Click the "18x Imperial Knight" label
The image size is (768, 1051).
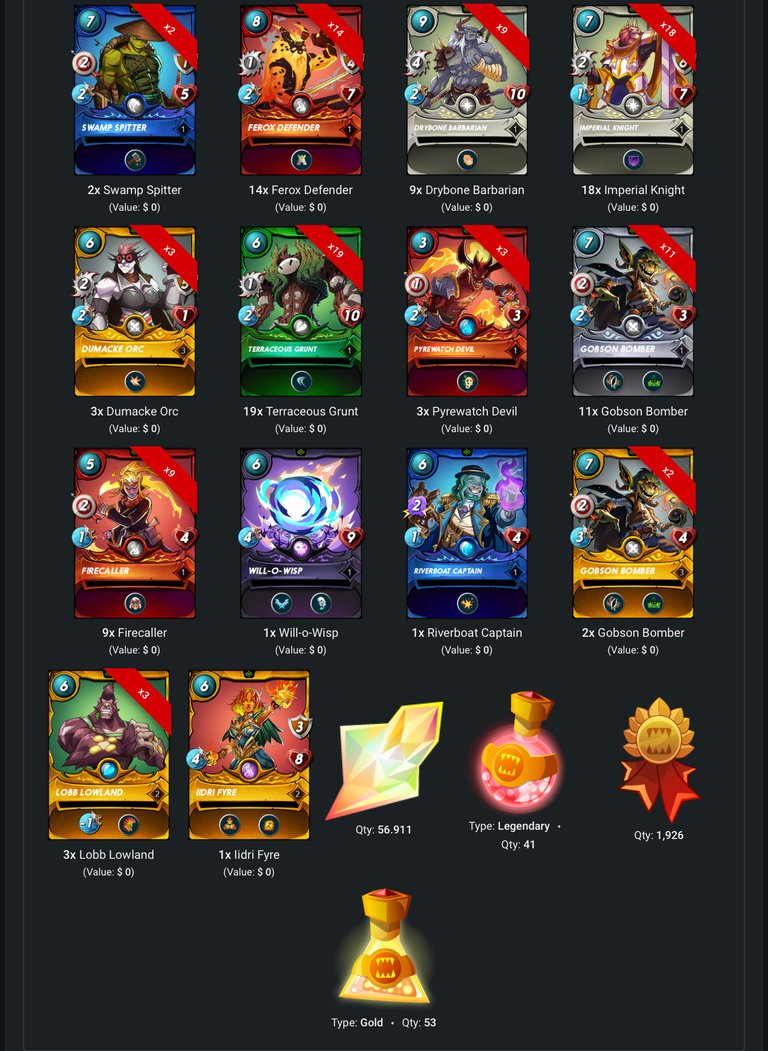tap(633, 190)
